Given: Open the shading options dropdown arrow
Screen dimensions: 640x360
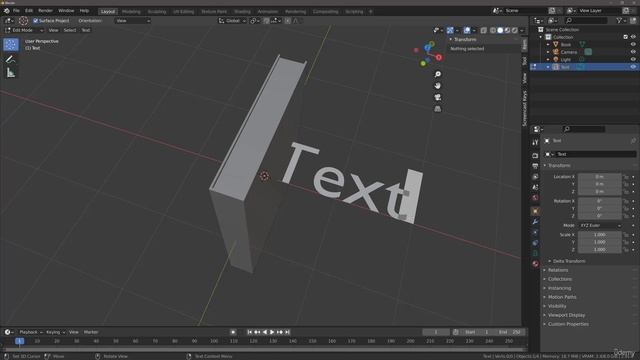Looking at the screenshot, I should click(522, 31).
